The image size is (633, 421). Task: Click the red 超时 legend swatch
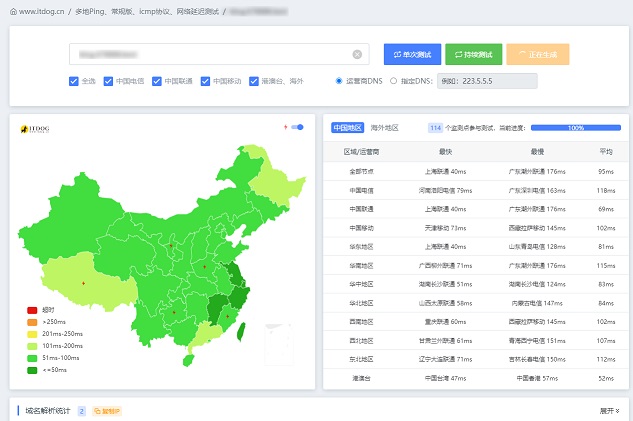[32, 310]
